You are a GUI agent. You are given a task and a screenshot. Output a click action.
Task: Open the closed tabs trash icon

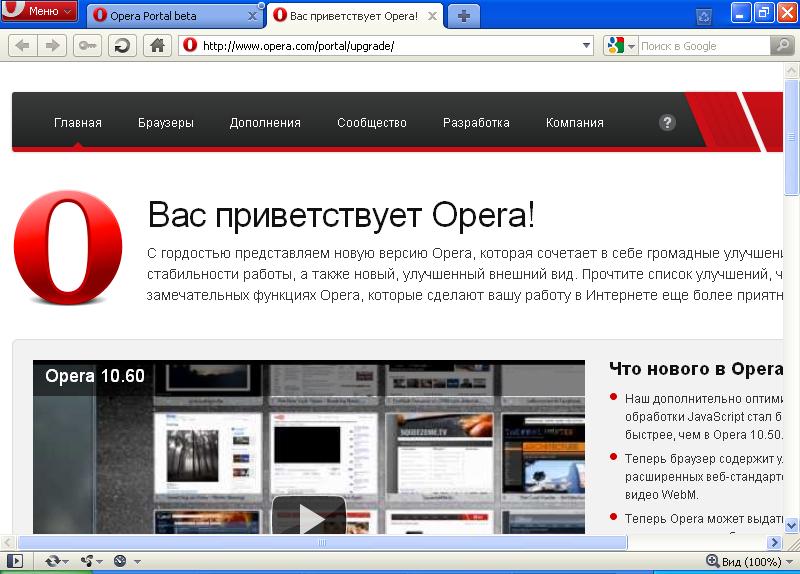704,17
